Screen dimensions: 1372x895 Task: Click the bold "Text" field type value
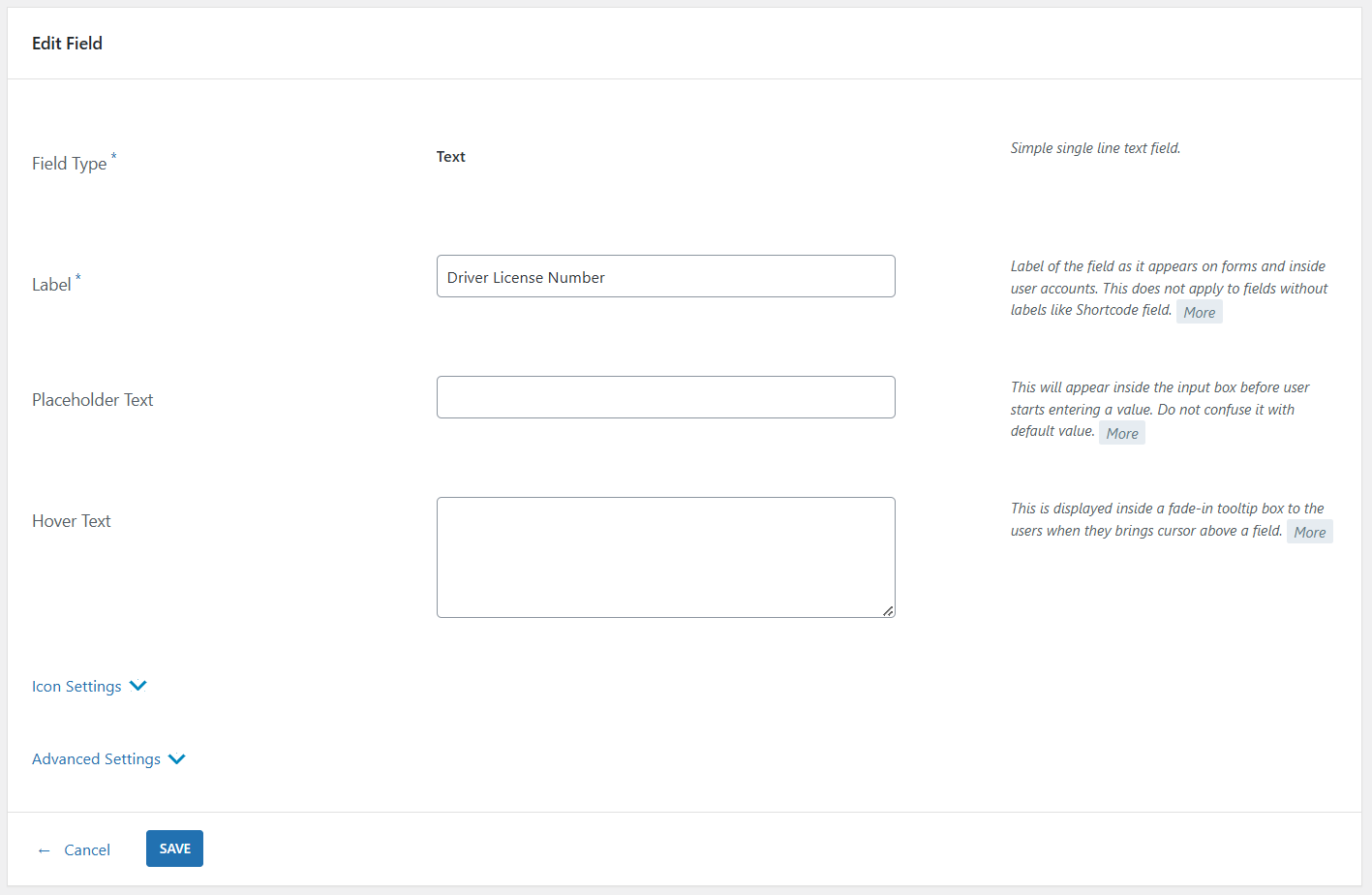[x=450, y=157]
